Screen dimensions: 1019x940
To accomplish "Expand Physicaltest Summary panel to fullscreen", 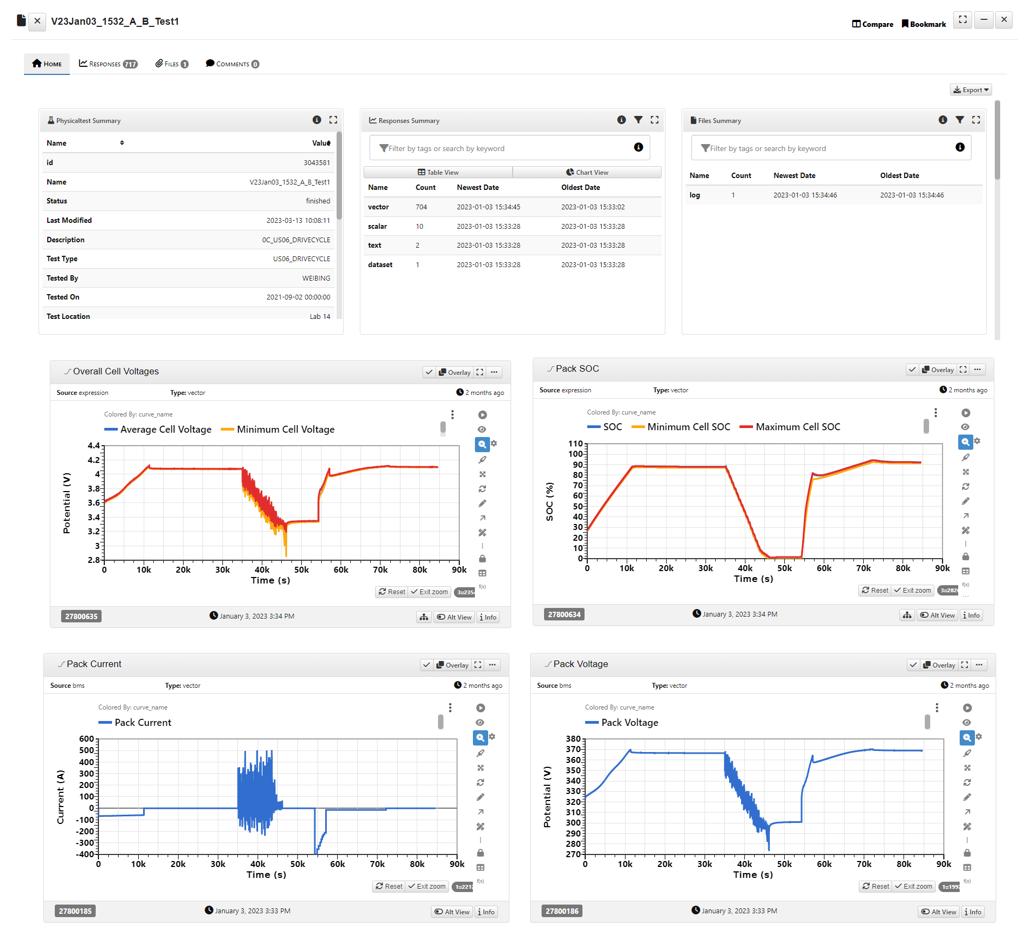I will click(x=333, y=120).
